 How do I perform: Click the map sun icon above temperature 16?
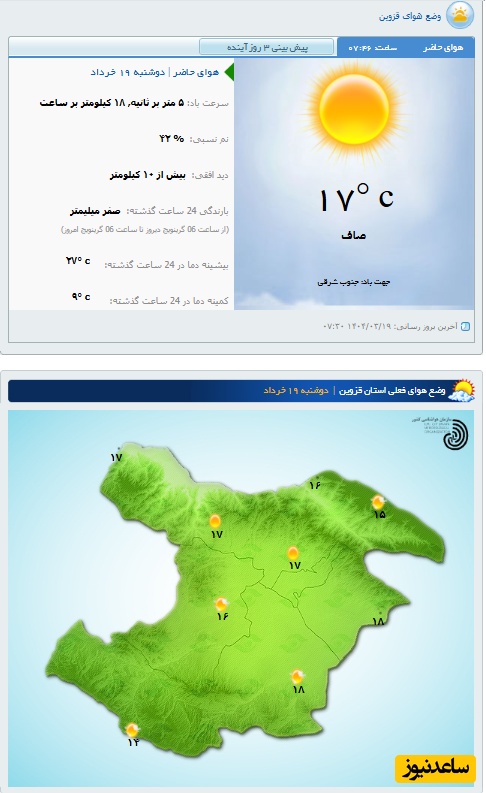click(x=221, y=604)
